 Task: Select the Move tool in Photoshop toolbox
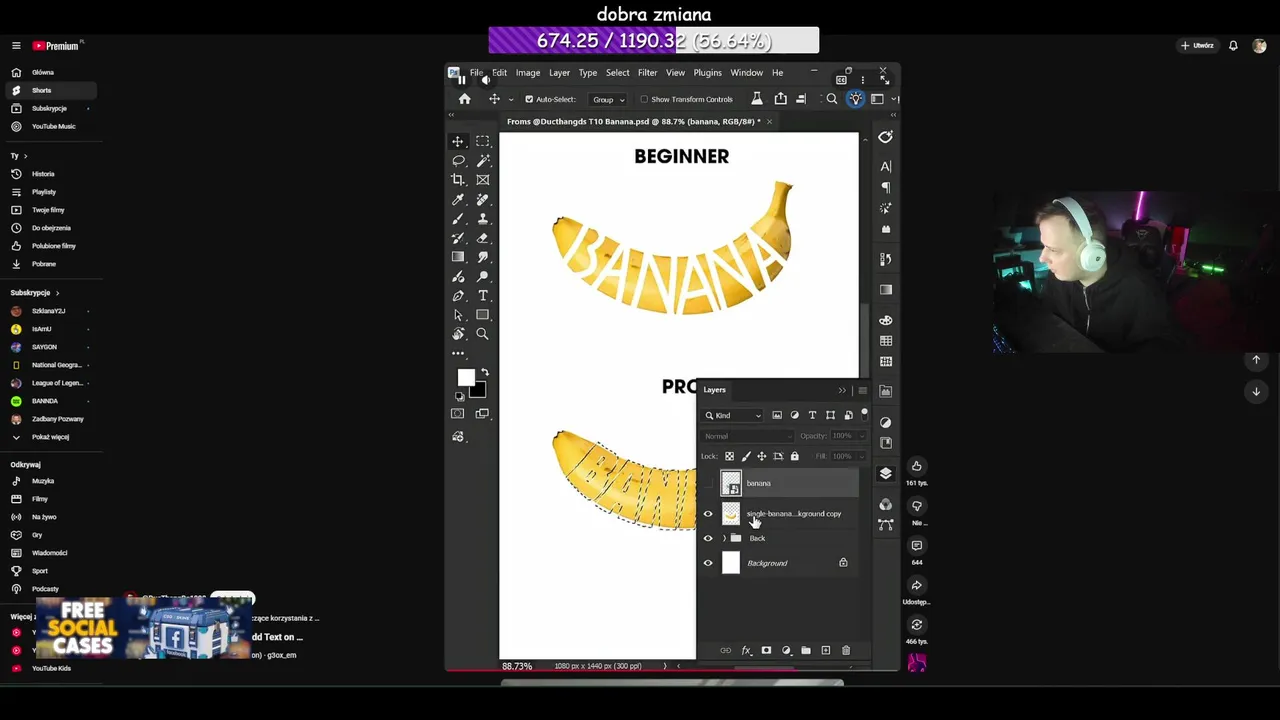pos(458,141)
